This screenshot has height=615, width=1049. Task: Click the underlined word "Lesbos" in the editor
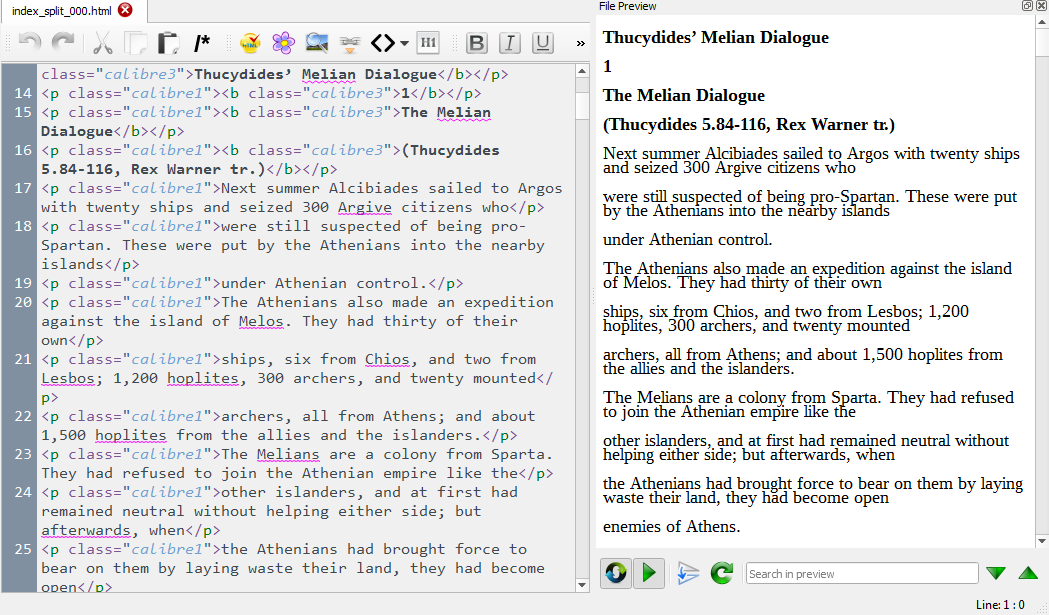(68, 378)
